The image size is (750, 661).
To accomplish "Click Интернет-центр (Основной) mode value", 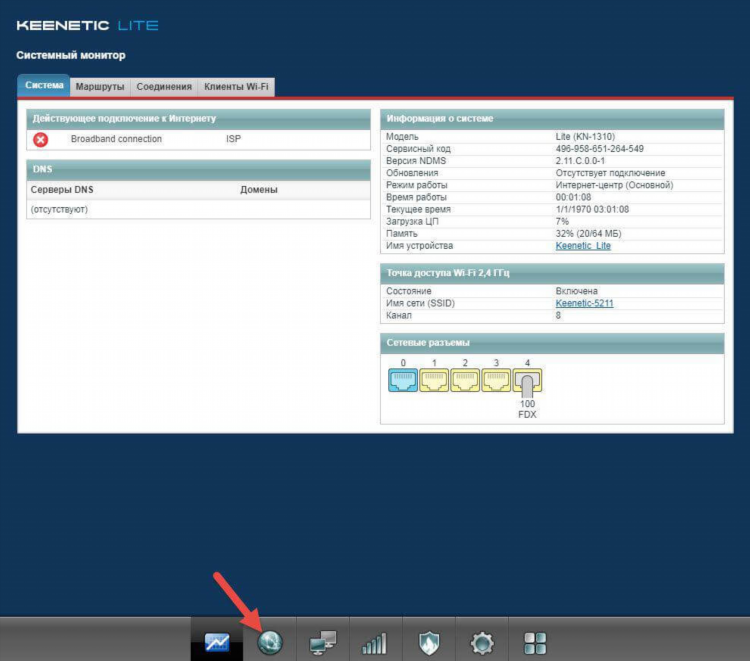I will tap(614, 185).
